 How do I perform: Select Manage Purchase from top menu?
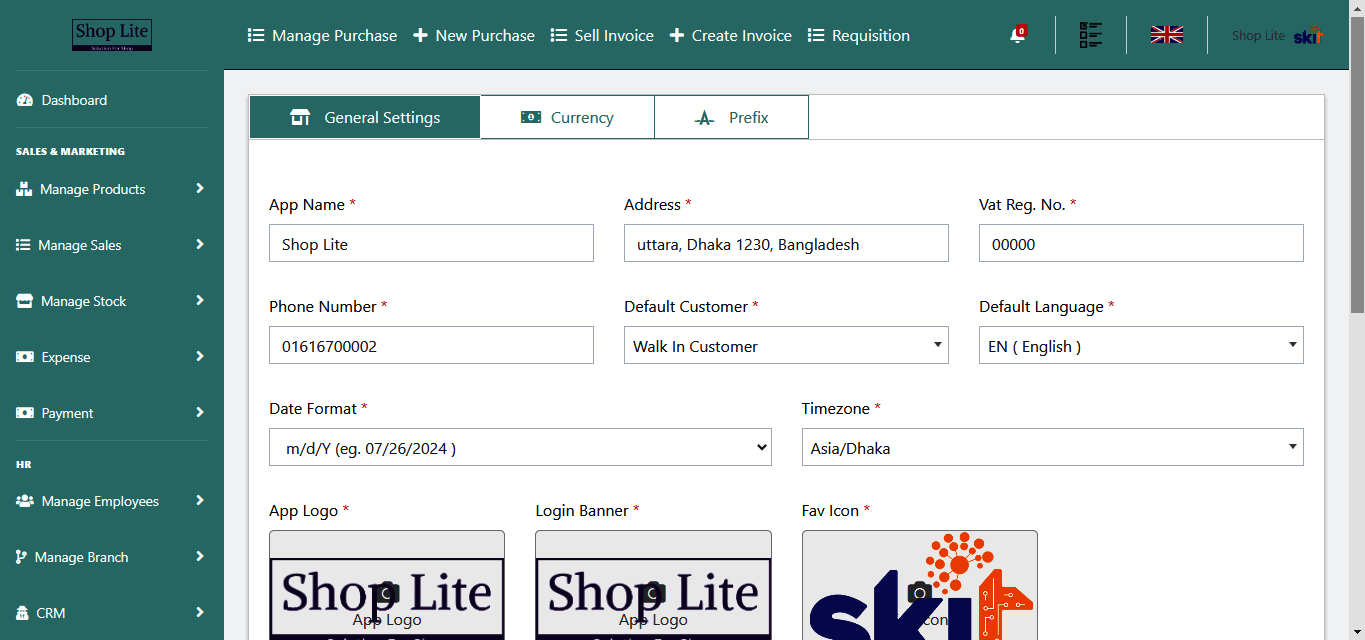[x=322, y=35]
